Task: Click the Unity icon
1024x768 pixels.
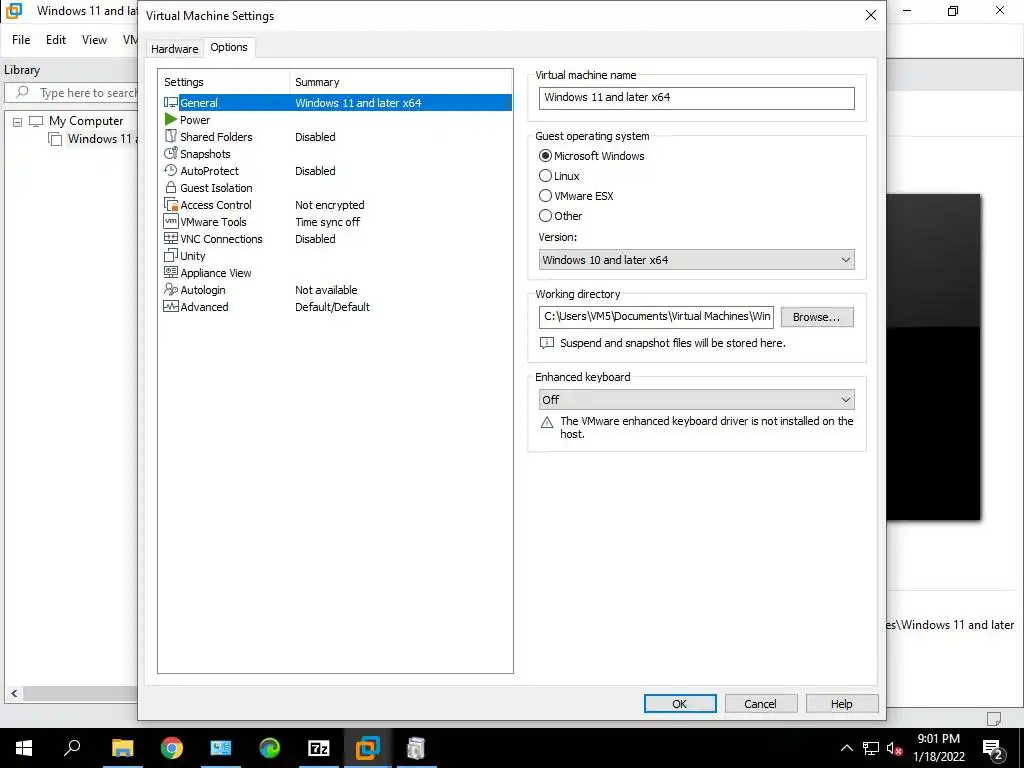Action: pyautogui.click(x=170, y=255)
